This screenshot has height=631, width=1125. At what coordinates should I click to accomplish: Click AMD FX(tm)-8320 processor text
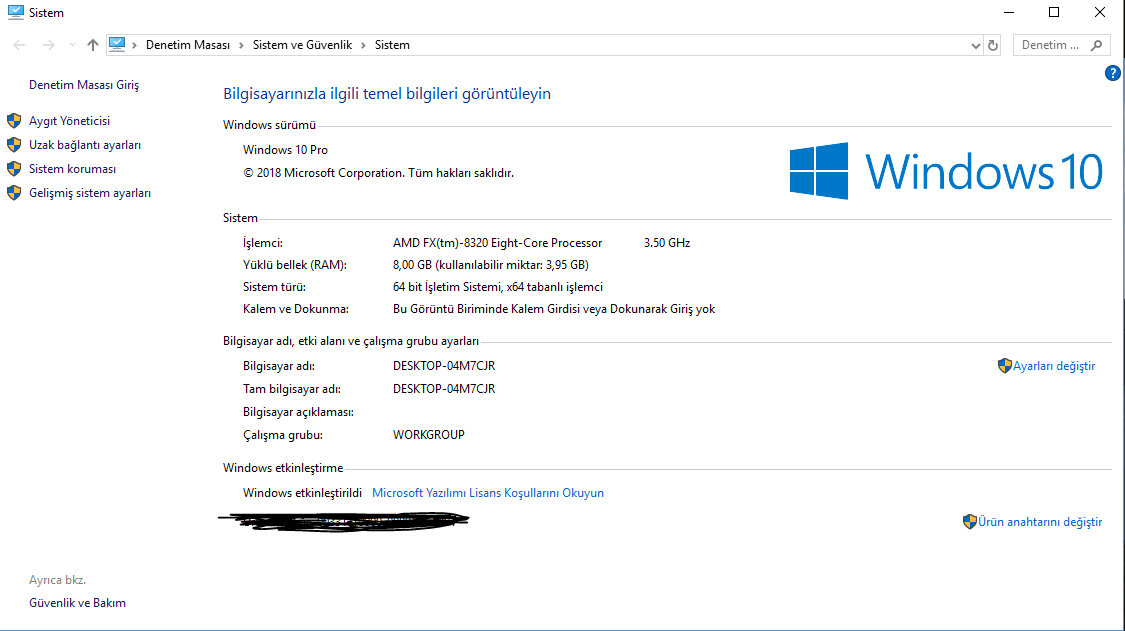tap(497, 243)
